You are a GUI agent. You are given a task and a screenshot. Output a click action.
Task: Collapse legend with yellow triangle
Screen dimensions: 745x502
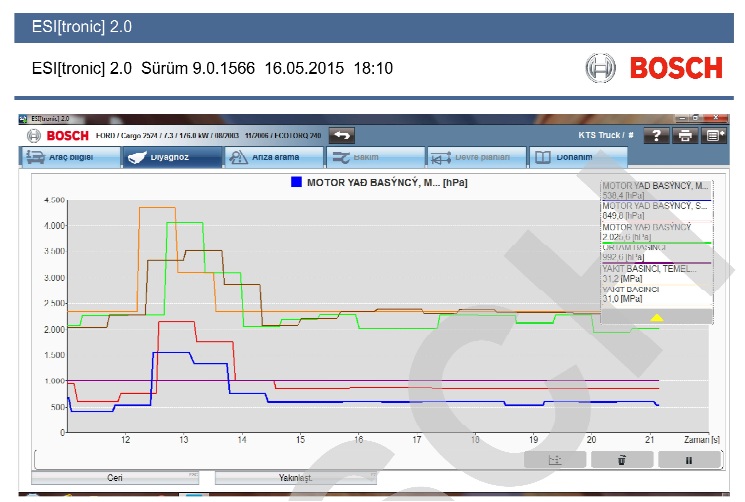[x=657, y=317]
